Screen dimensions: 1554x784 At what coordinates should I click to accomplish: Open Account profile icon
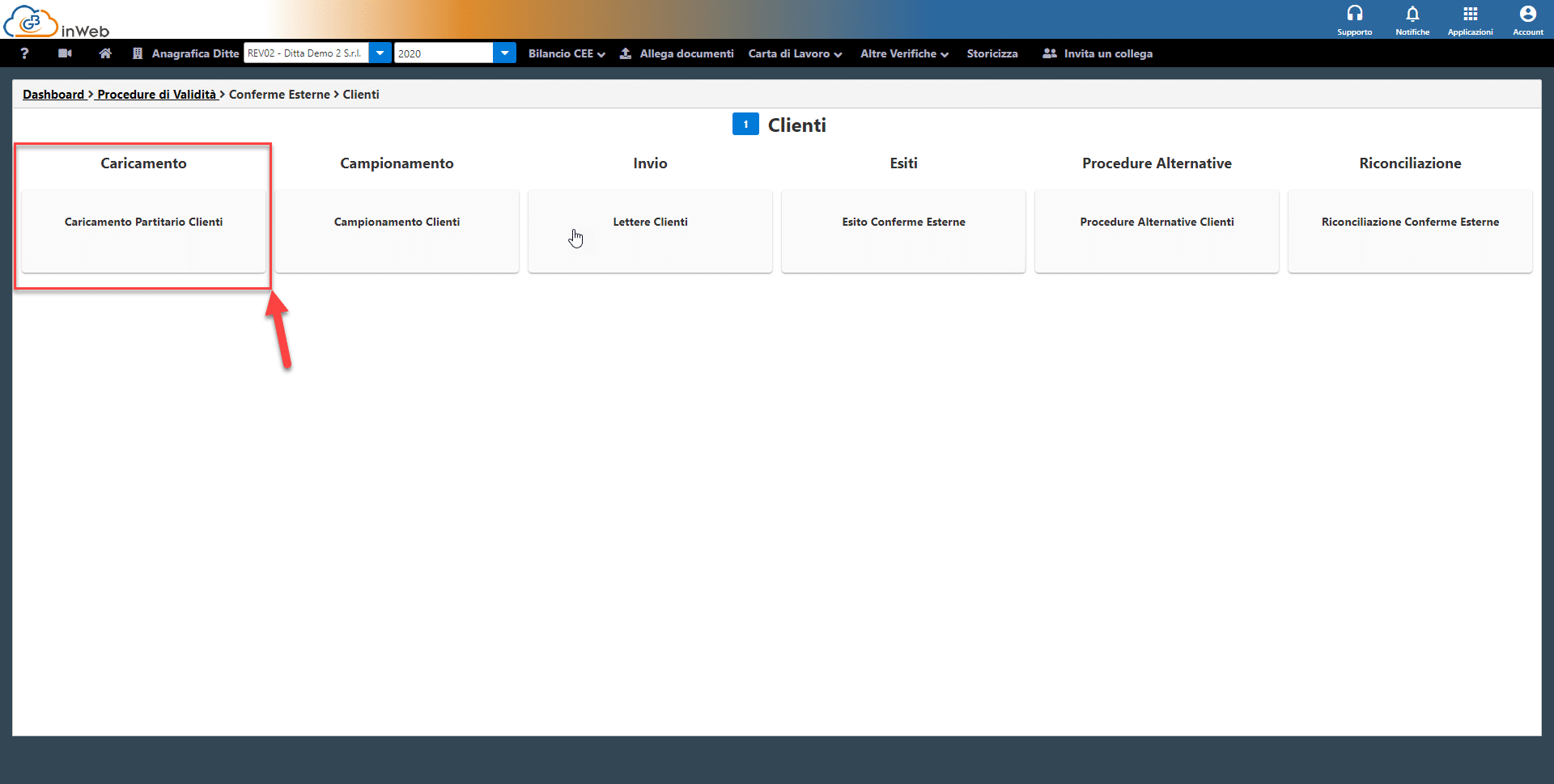(x=1527, y=19)
